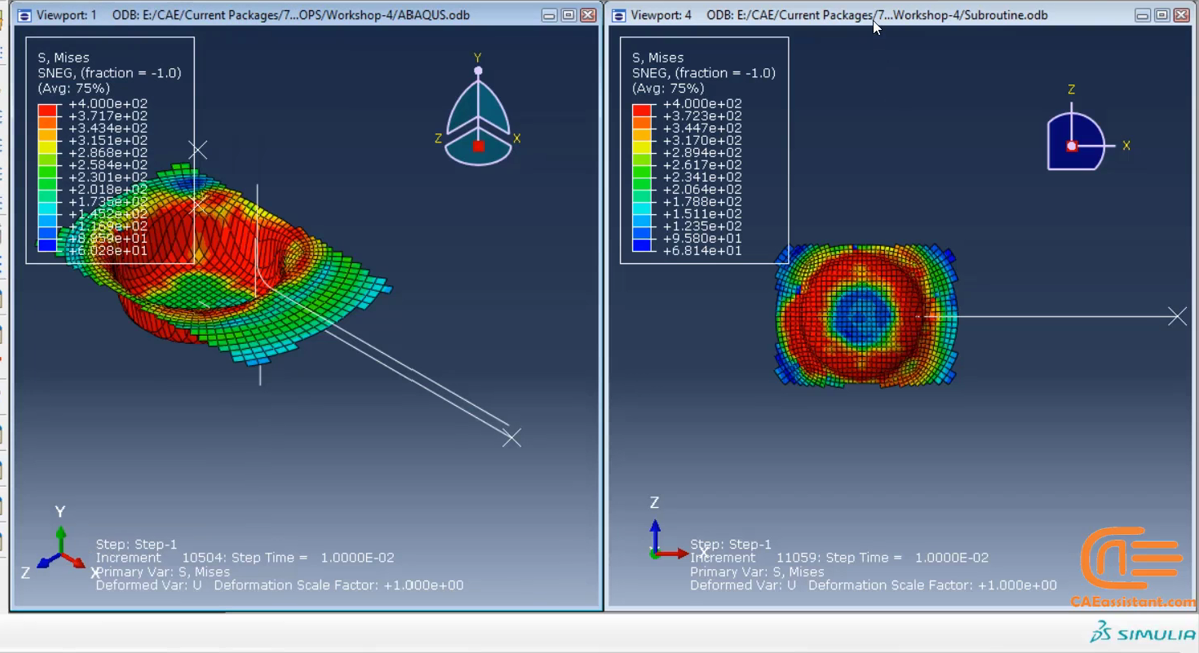The image size is (1199, 653).
Task: Close the Viewport 1 window
Action: (588, 15)
